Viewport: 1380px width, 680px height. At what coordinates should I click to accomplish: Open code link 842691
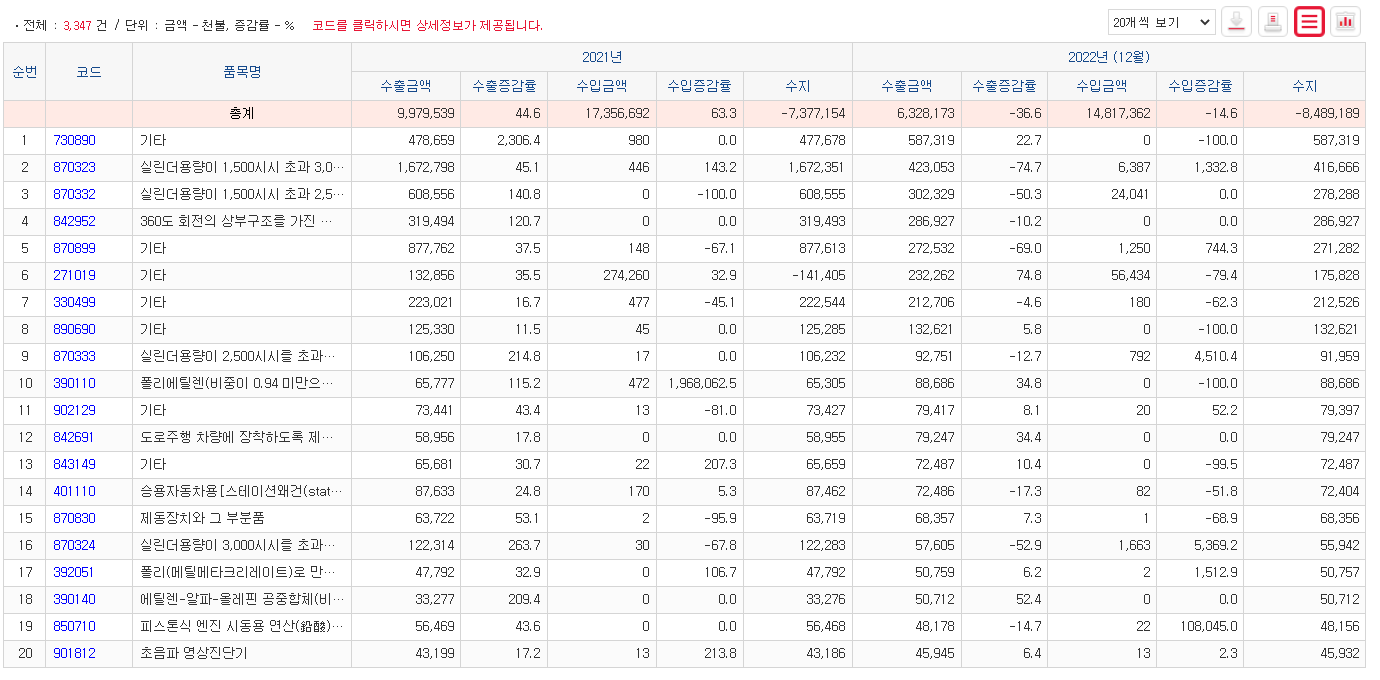click(75, 438)
